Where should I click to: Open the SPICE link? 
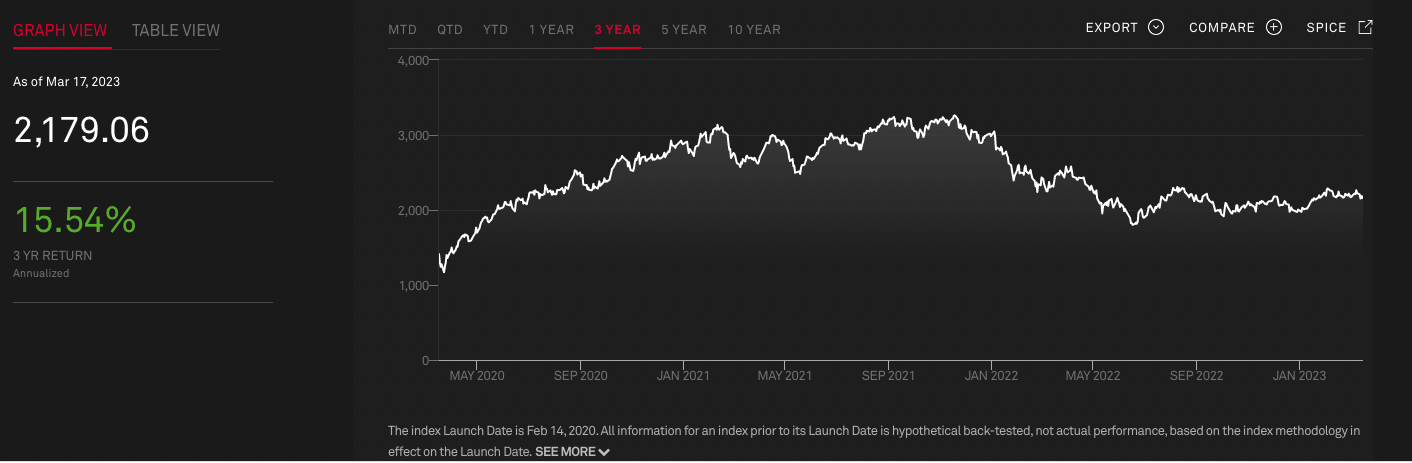(x=1326, y=28)
